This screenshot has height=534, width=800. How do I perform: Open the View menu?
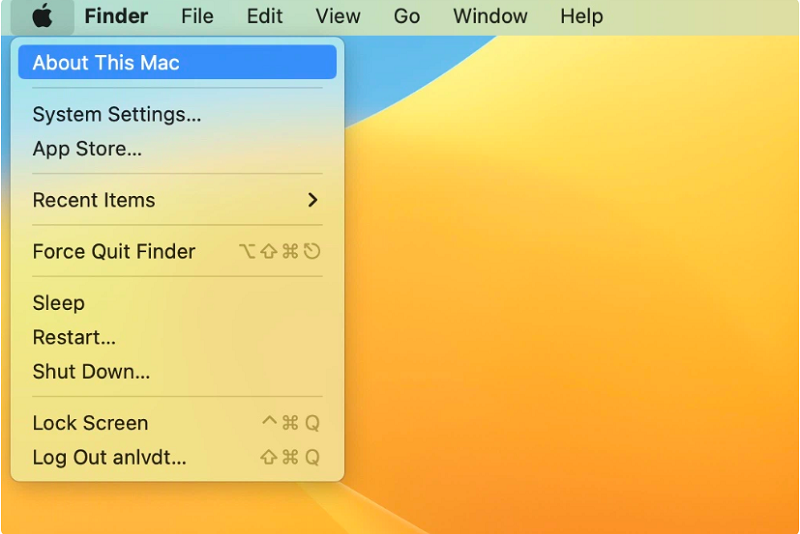(338, 16)
